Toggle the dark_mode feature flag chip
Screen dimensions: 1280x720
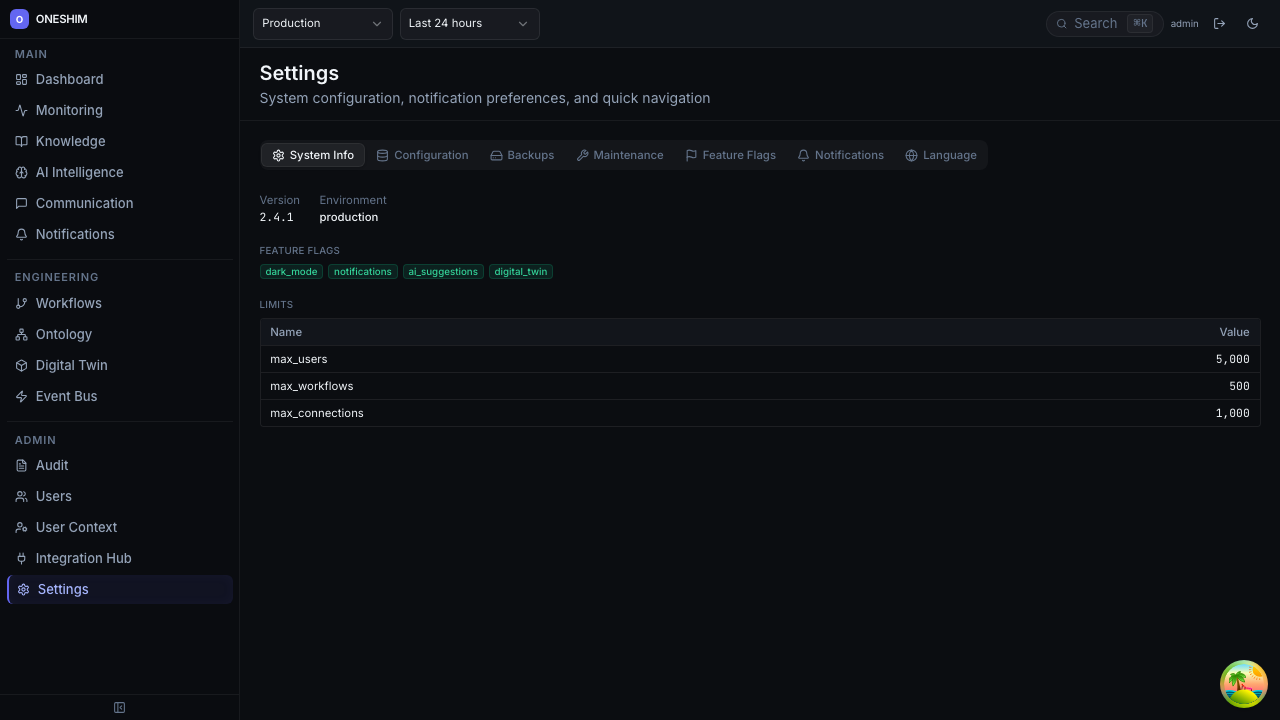click(291, 271)
